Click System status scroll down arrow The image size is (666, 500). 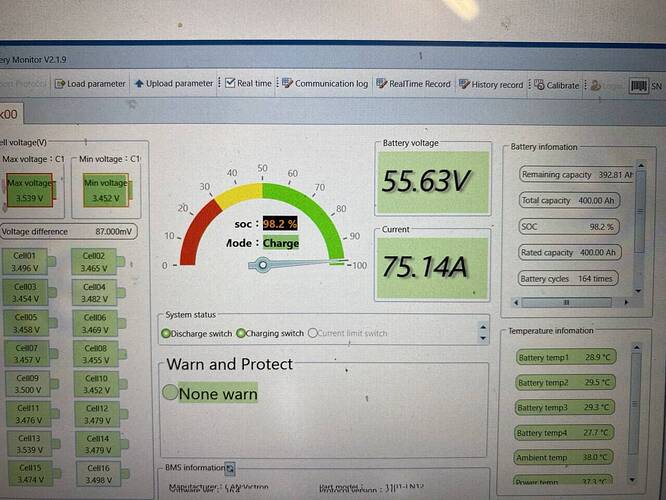click(483, 338)
